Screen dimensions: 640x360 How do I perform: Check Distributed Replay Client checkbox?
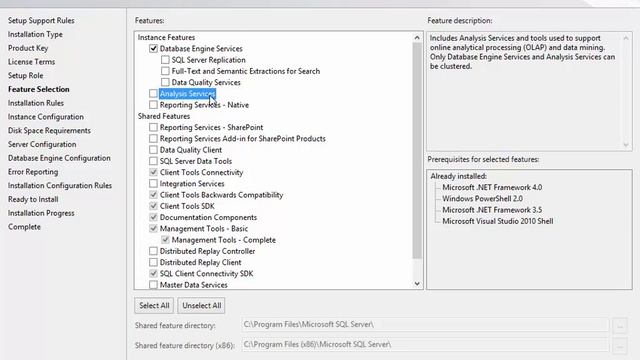(153, 262)
